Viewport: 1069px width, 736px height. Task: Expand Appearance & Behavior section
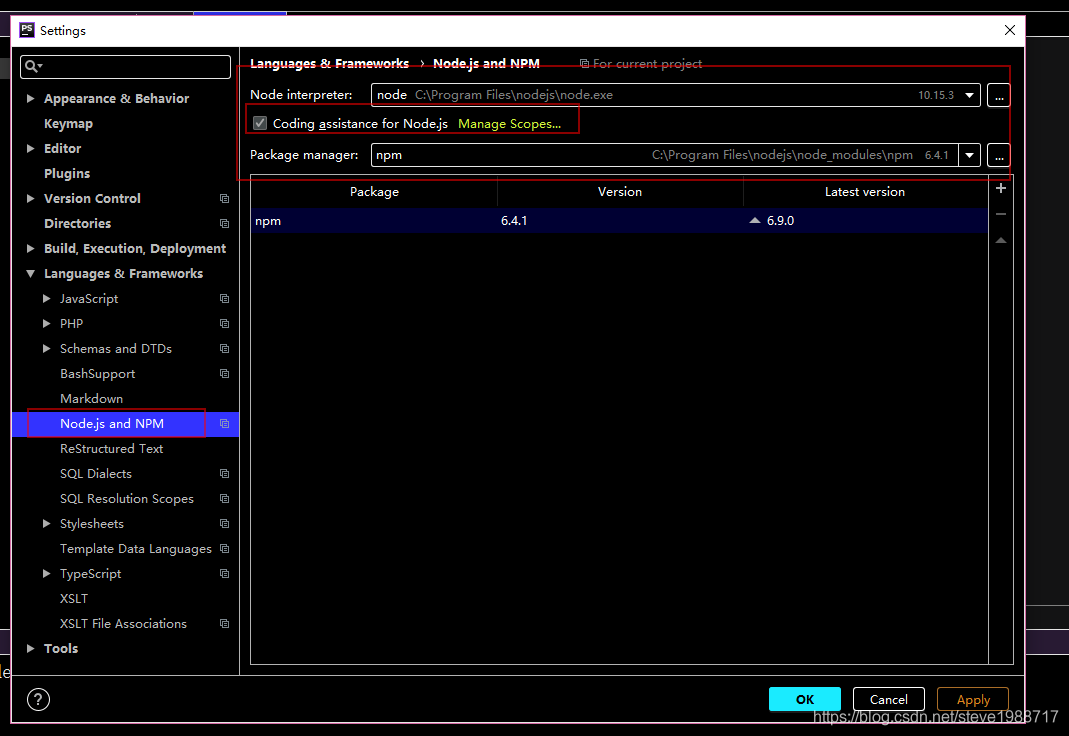coord(30,98)
